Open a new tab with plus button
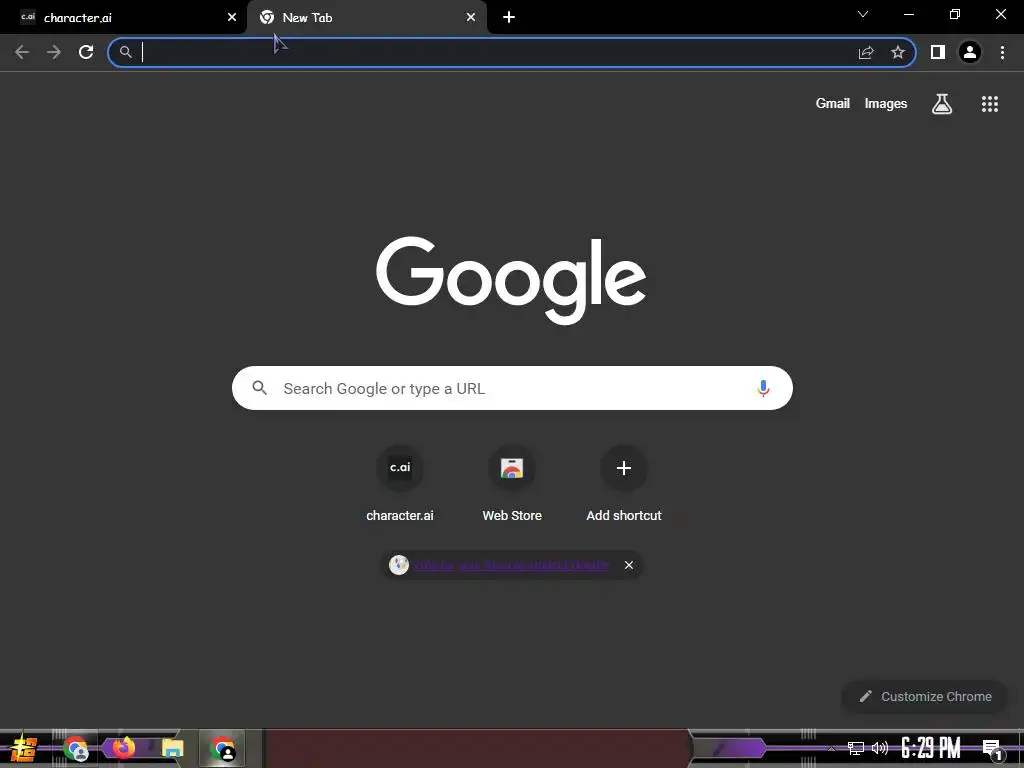This screenshot has height=768, width=1024. point(509,18)
